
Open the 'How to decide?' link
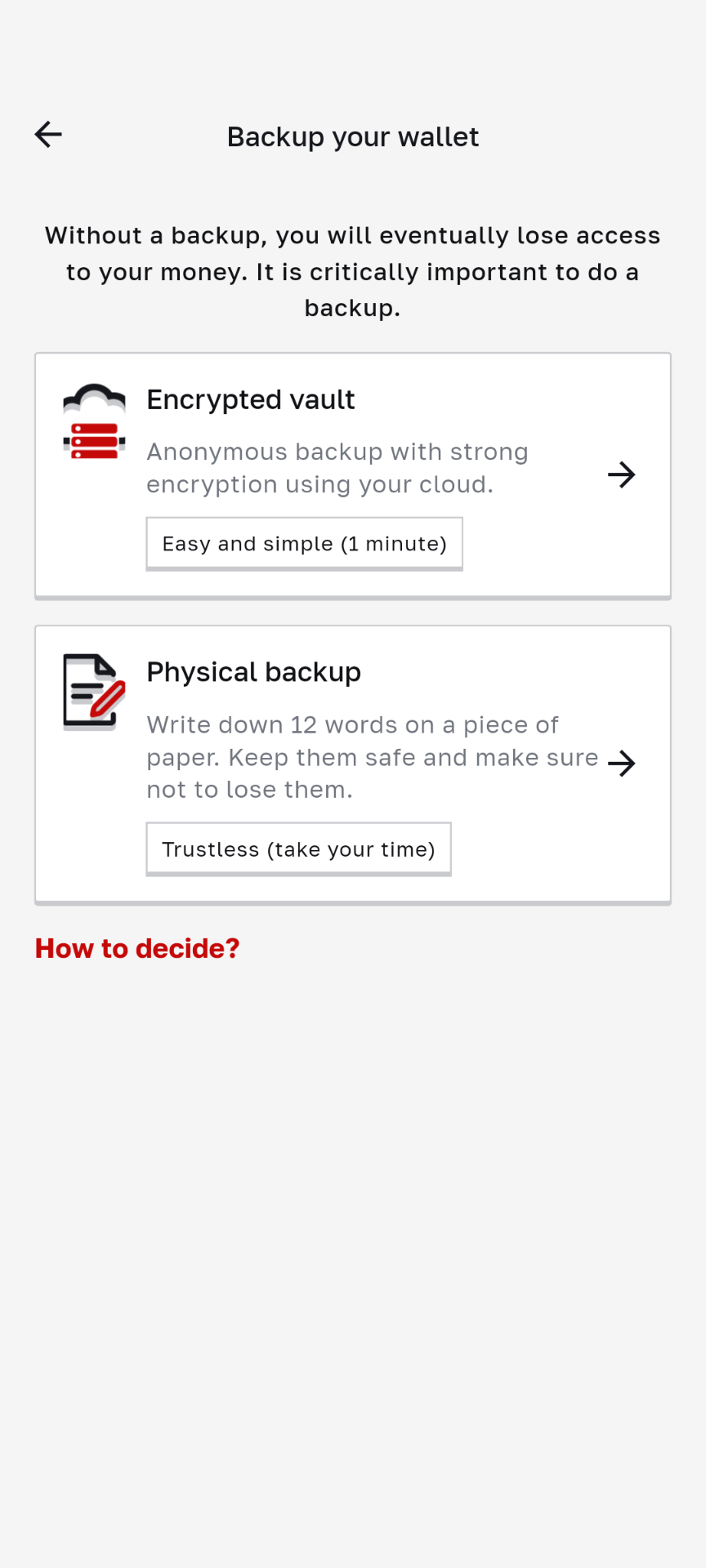click(x=137, y=948)
